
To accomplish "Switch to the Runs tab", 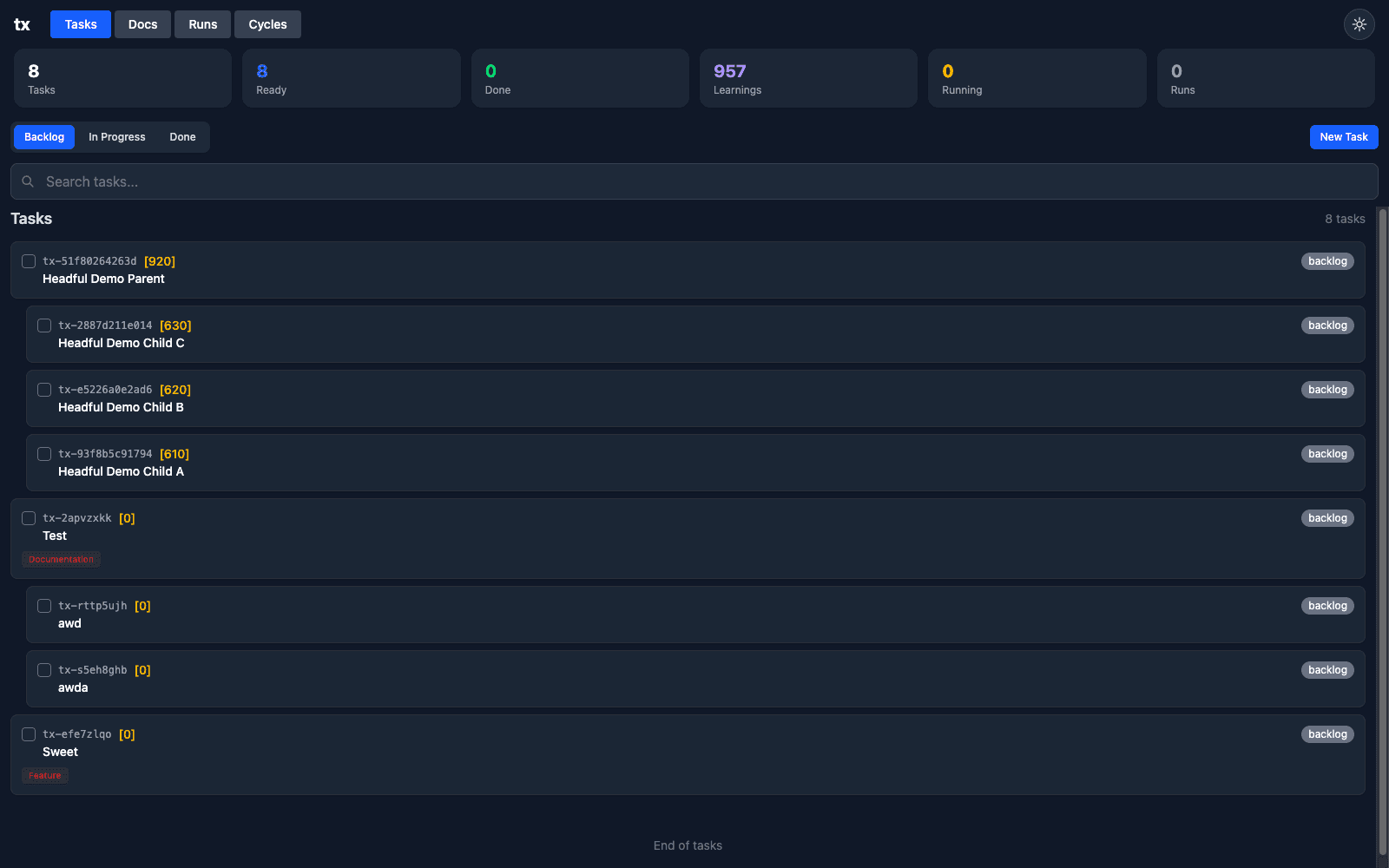I will (x=202, y=24).
